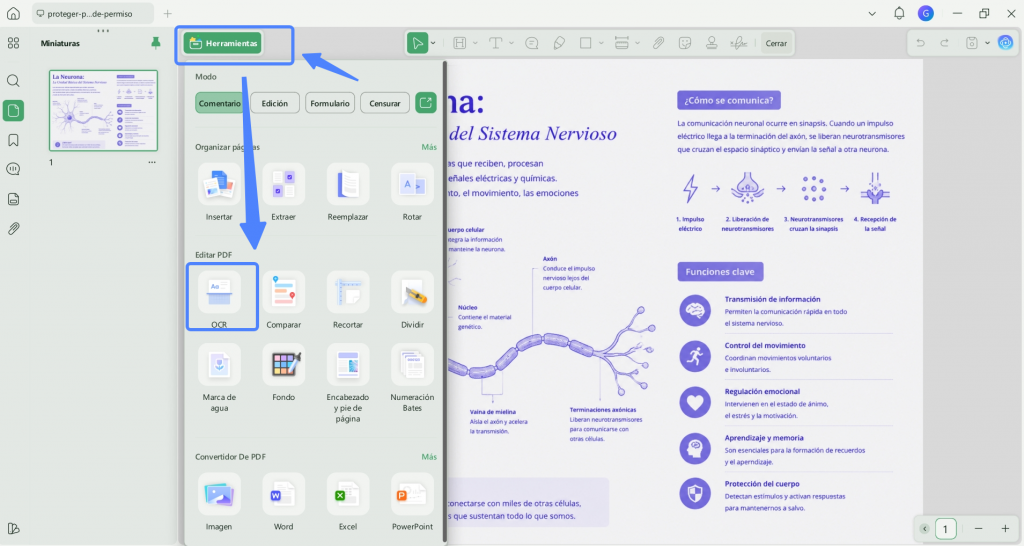Image resolution: width=1024 pixels, height=546 pixels.
Task: Select the text comment T tool
Action: [x=496, y=43]
